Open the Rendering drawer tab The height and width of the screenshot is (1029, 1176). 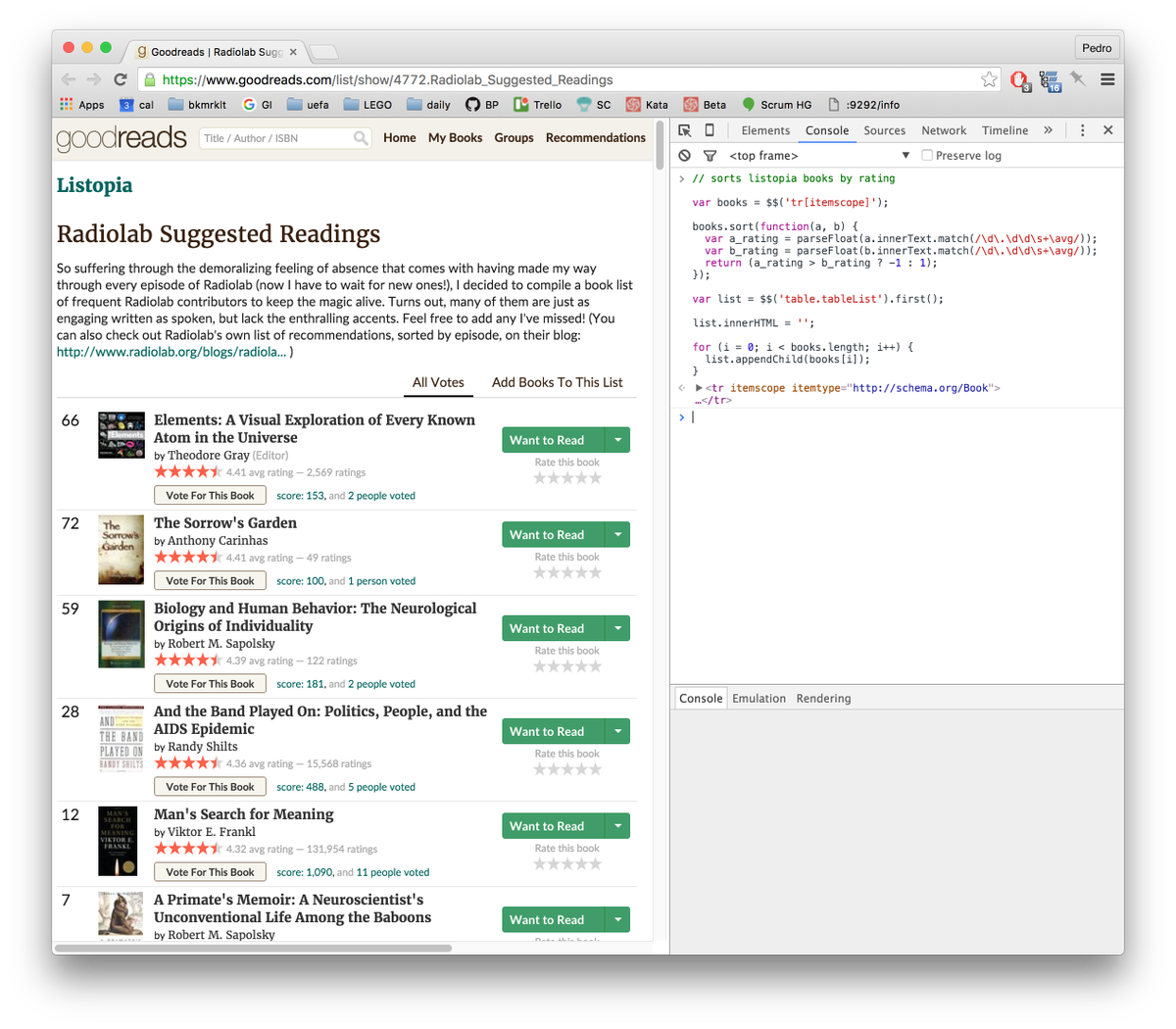click(x=823, y=699)
